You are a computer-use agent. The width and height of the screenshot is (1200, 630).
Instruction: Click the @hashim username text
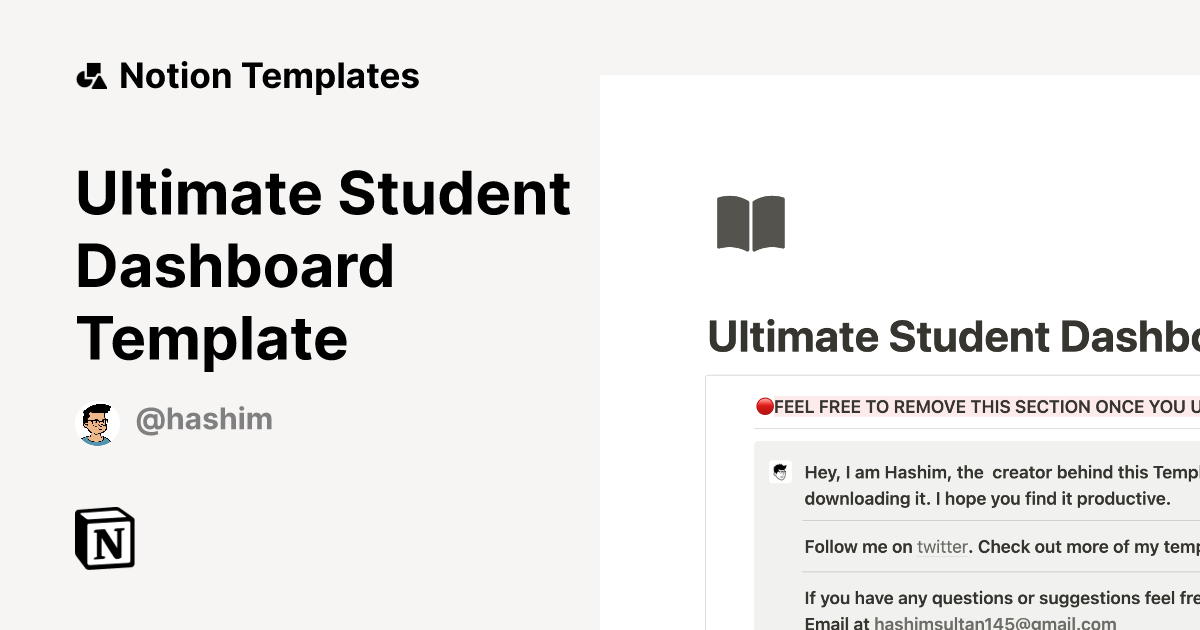tap(204, 420)
